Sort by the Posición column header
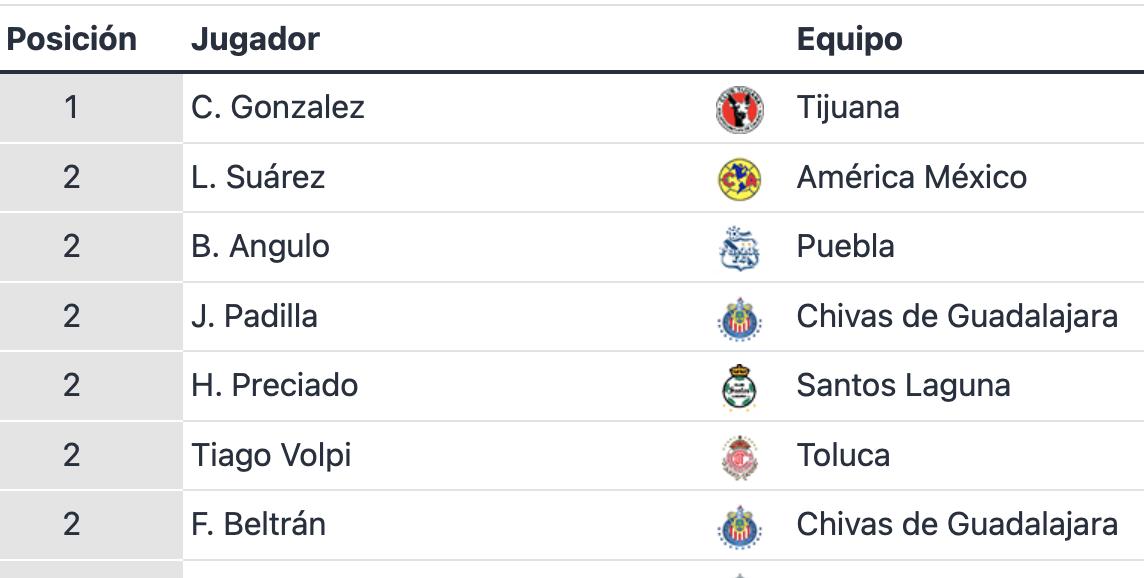 [72, 39]
